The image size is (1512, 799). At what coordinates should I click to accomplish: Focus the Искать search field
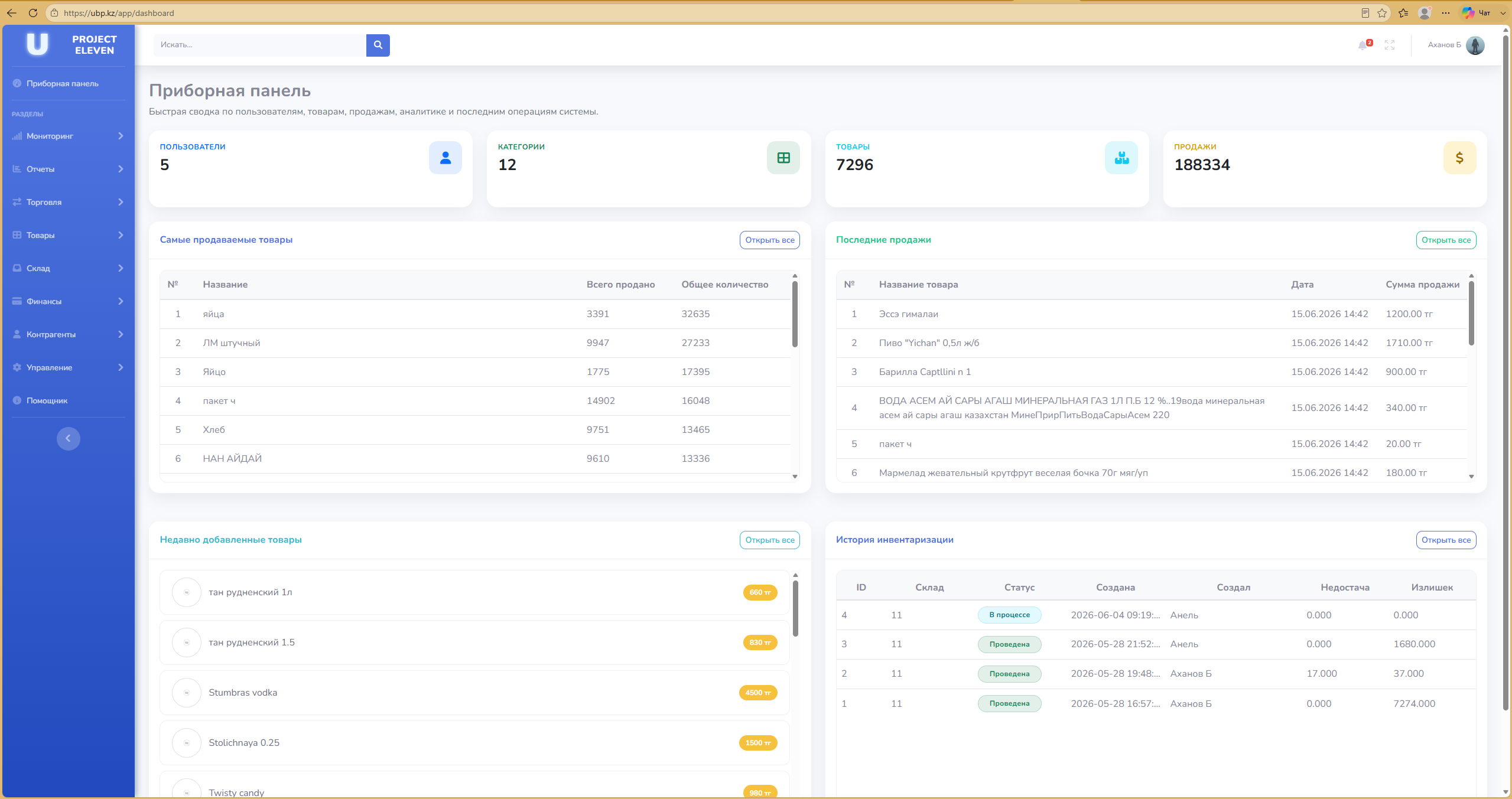click(260, 45)
